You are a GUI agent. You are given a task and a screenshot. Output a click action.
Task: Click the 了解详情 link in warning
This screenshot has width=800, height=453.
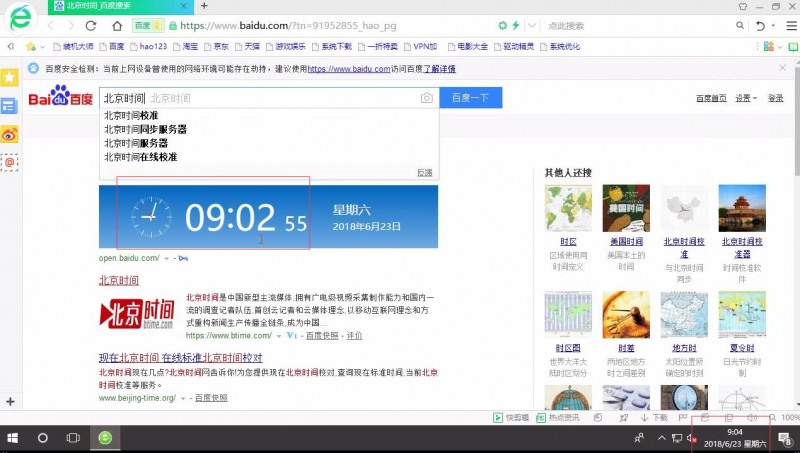point(439,69)
